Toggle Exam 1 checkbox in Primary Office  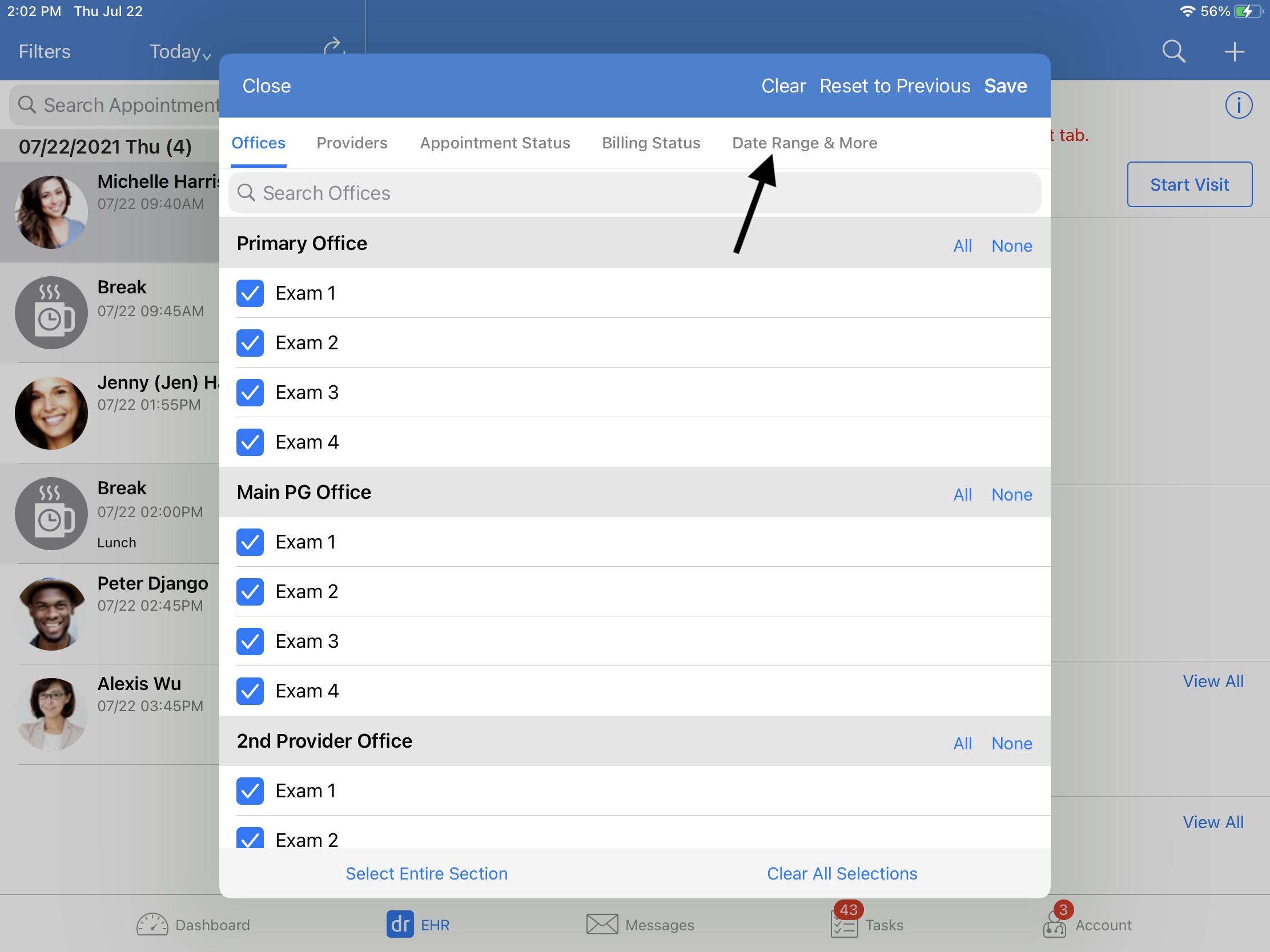(250, 292)
